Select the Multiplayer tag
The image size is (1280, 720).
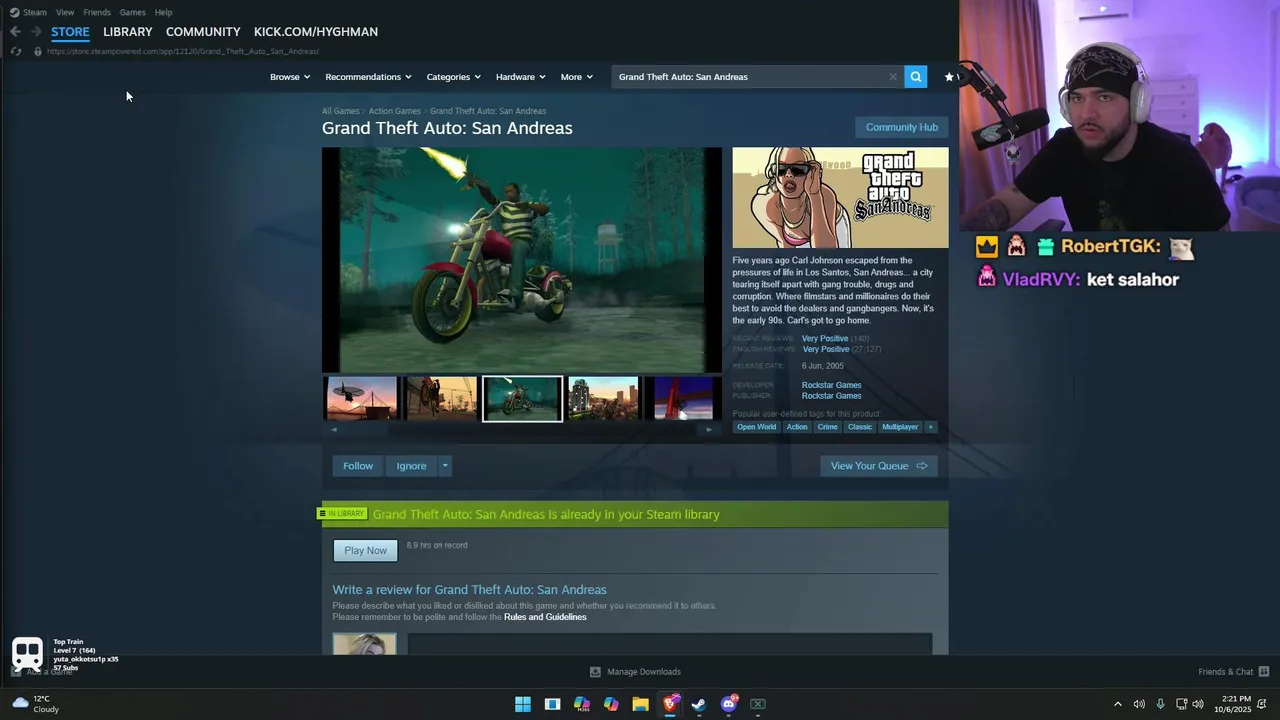coord(900,427)
